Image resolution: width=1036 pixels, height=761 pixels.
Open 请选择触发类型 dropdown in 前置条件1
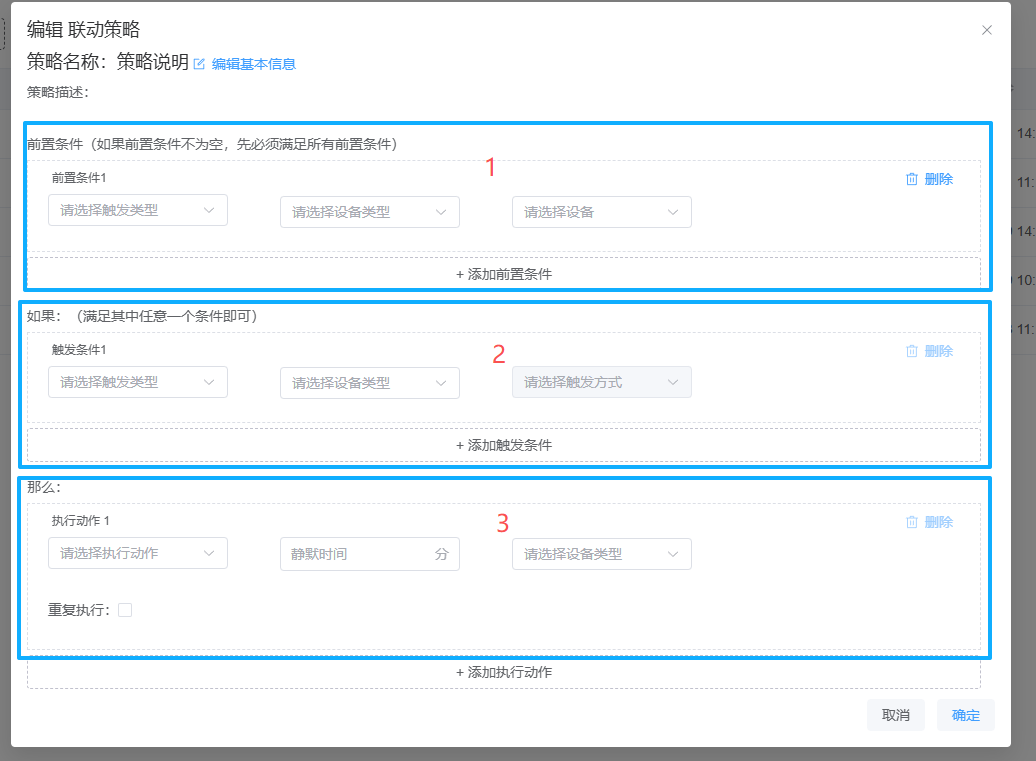click(x=138, y=210)
